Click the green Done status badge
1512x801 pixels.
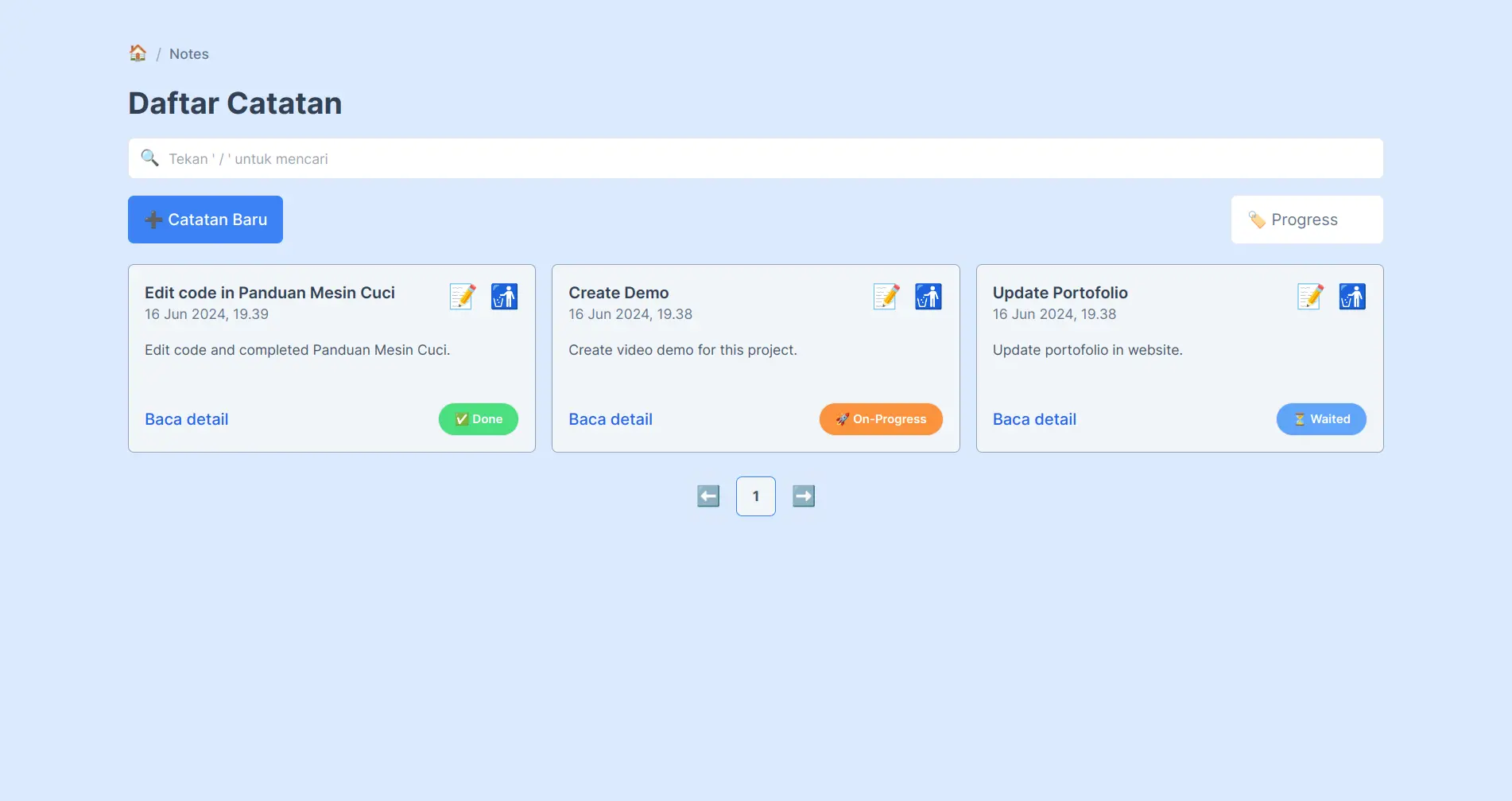click(478, 419)
